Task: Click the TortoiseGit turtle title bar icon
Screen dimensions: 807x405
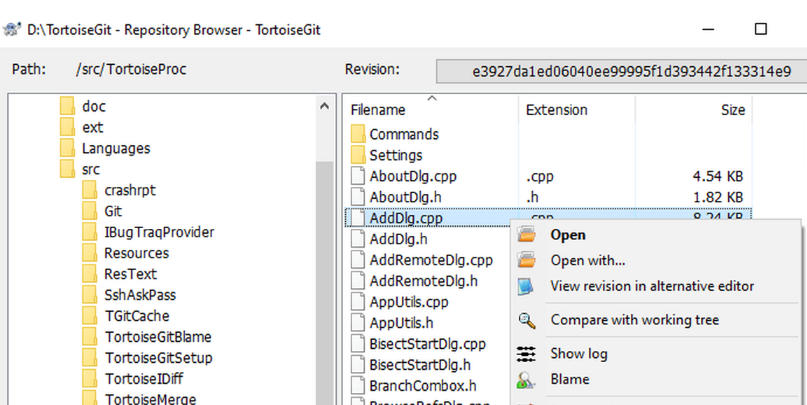Action: tap(11, 30)
